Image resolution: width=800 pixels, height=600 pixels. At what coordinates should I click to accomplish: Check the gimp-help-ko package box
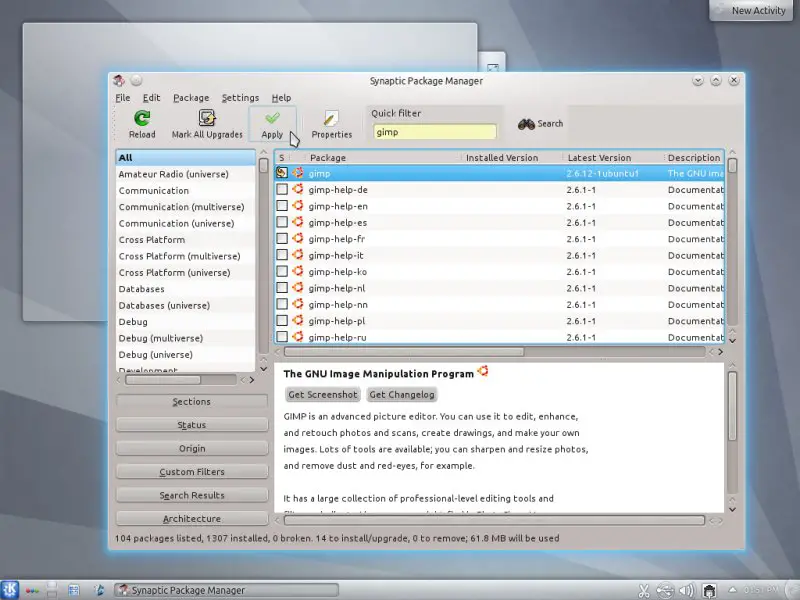pos(282,271)
